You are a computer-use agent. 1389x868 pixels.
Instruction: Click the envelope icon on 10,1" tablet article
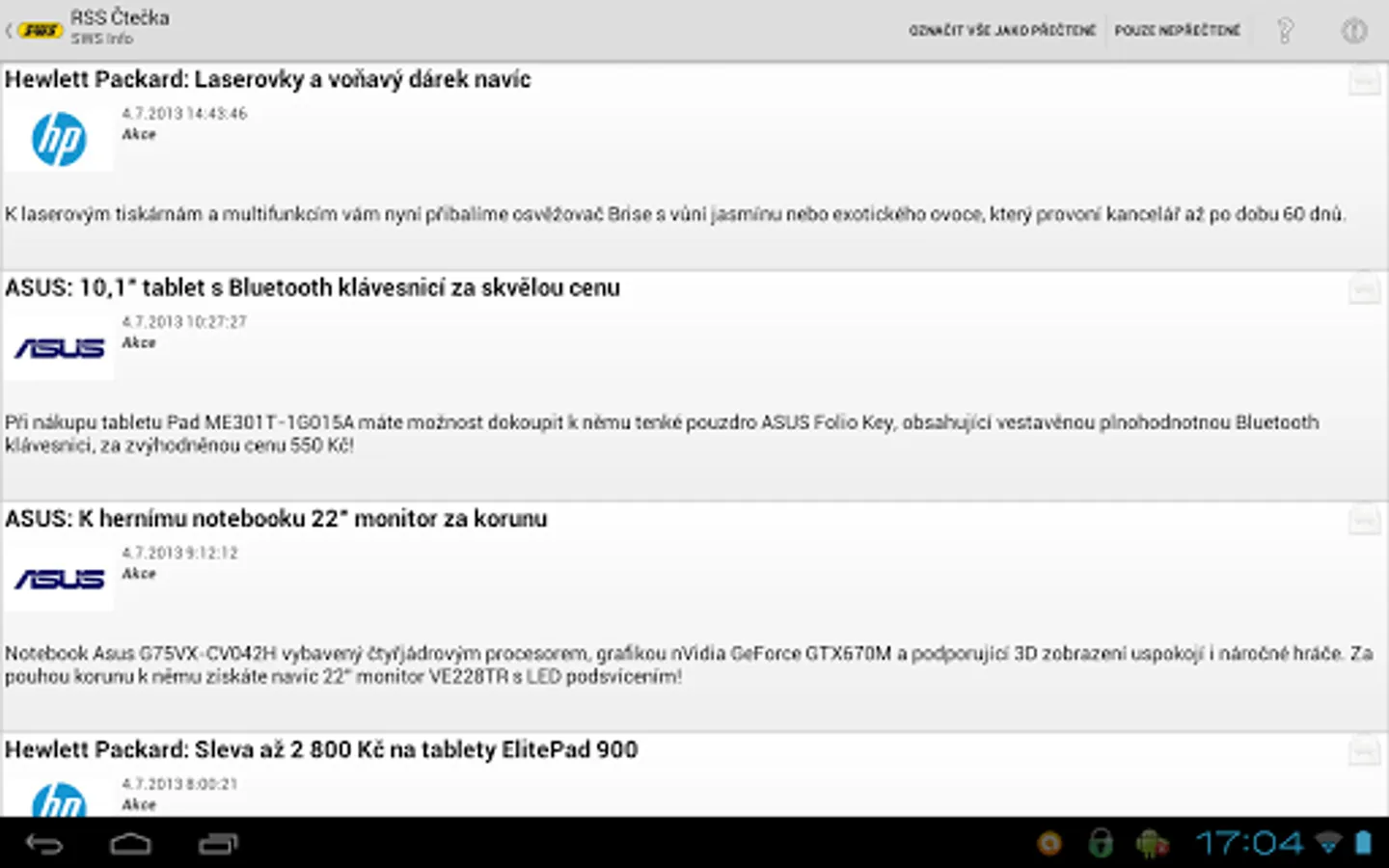[x=1364, y=288]
